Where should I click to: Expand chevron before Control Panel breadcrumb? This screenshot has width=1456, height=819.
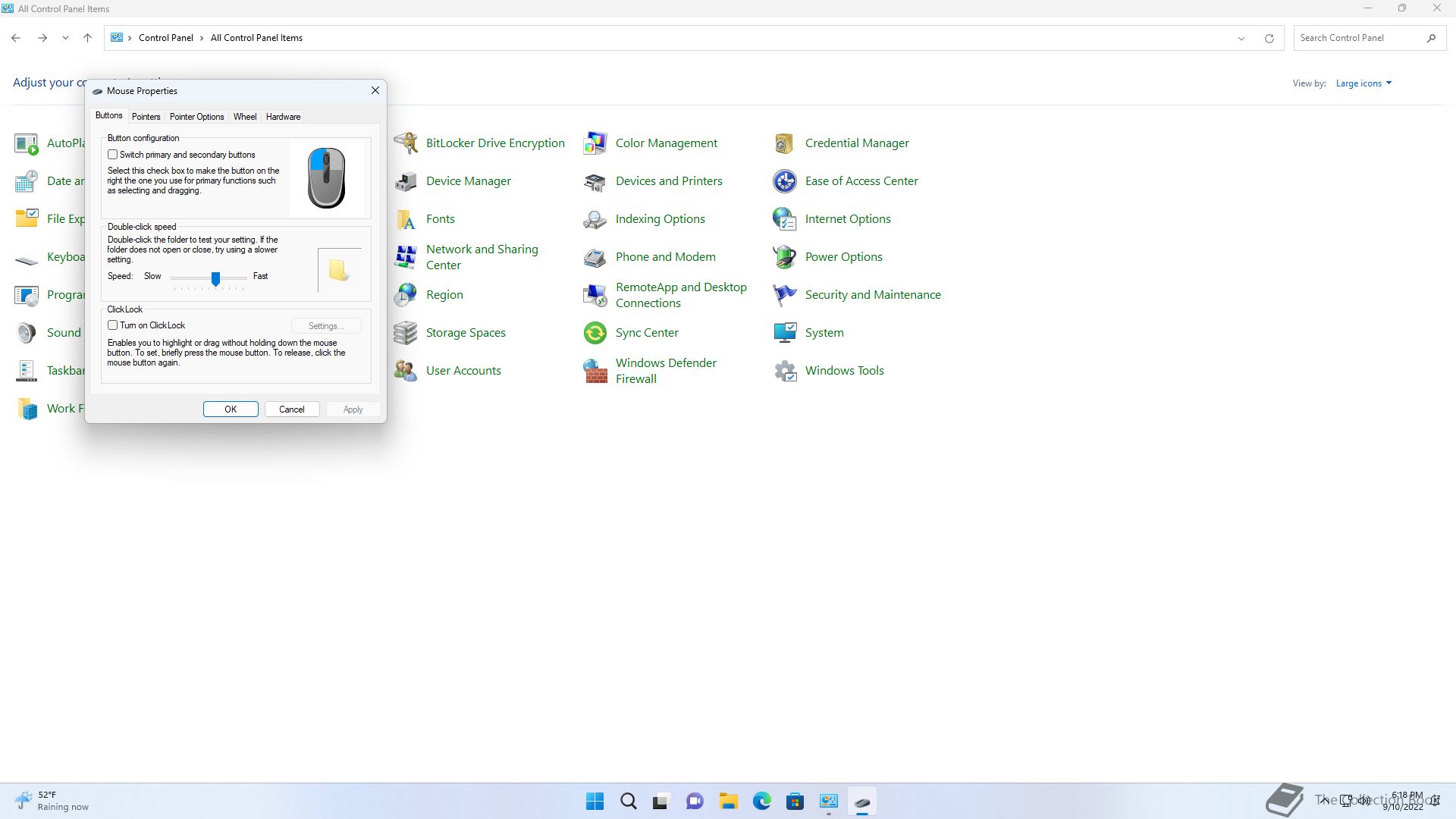point(130,38)
